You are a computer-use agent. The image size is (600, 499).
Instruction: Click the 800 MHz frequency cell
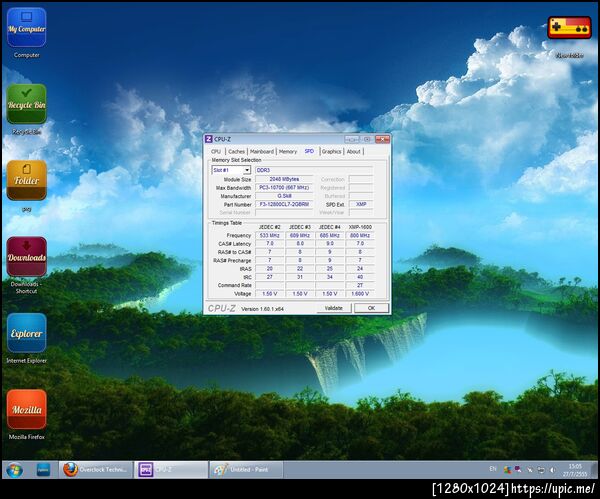[x=360, y=235]
